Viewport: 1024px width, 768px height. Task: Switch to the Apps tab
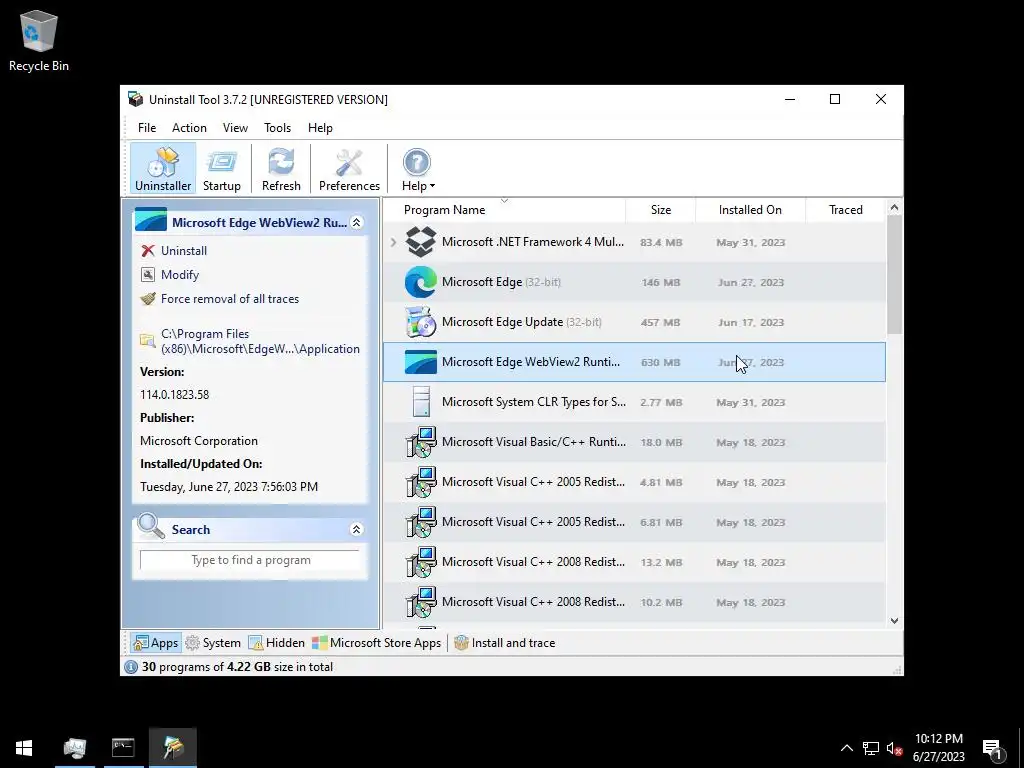pyautogui.click(x=155, y=643)
